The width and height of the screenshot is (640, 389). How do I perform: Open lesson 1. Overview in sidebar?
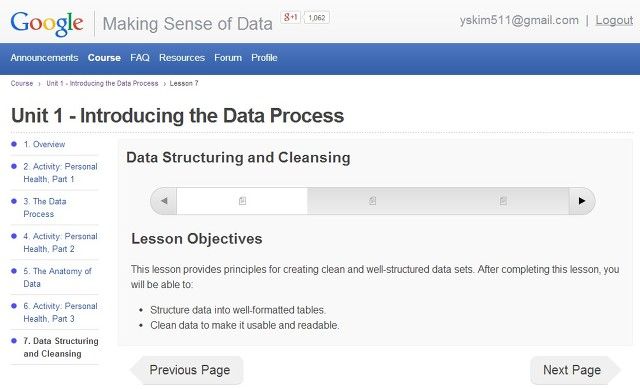(44, 144)
